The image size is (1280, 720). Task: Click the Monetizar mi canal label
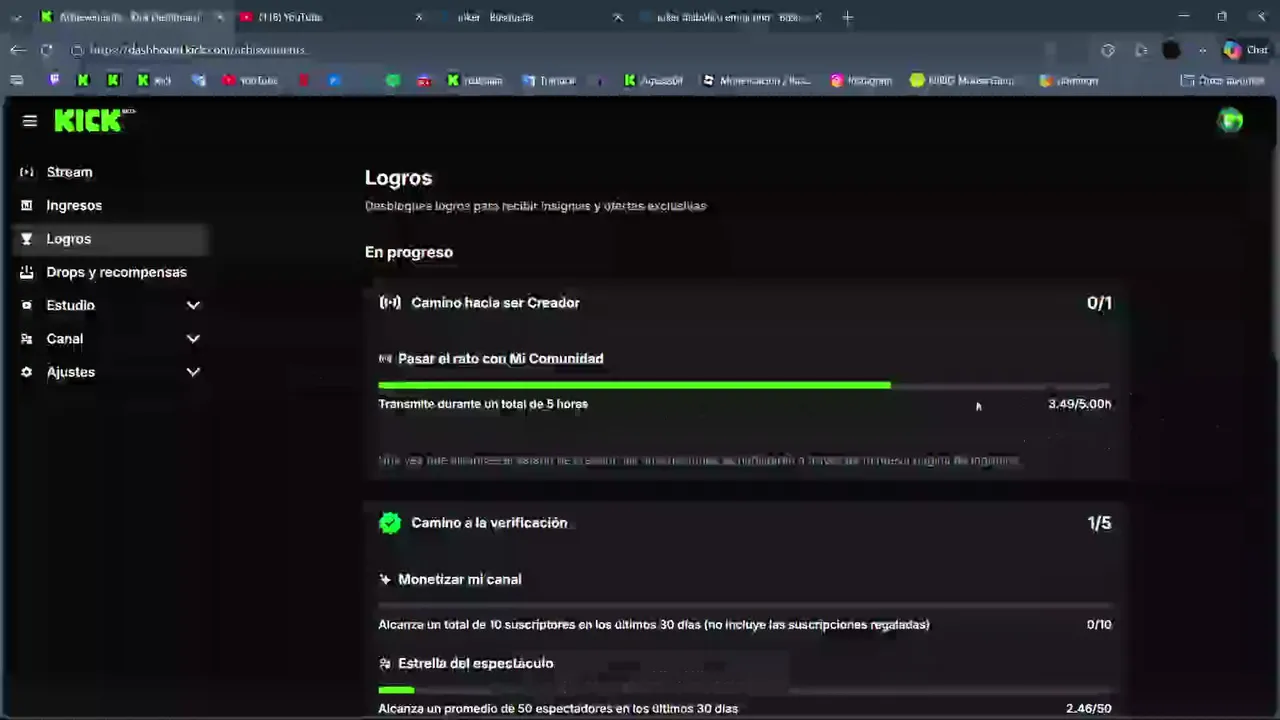460,579
